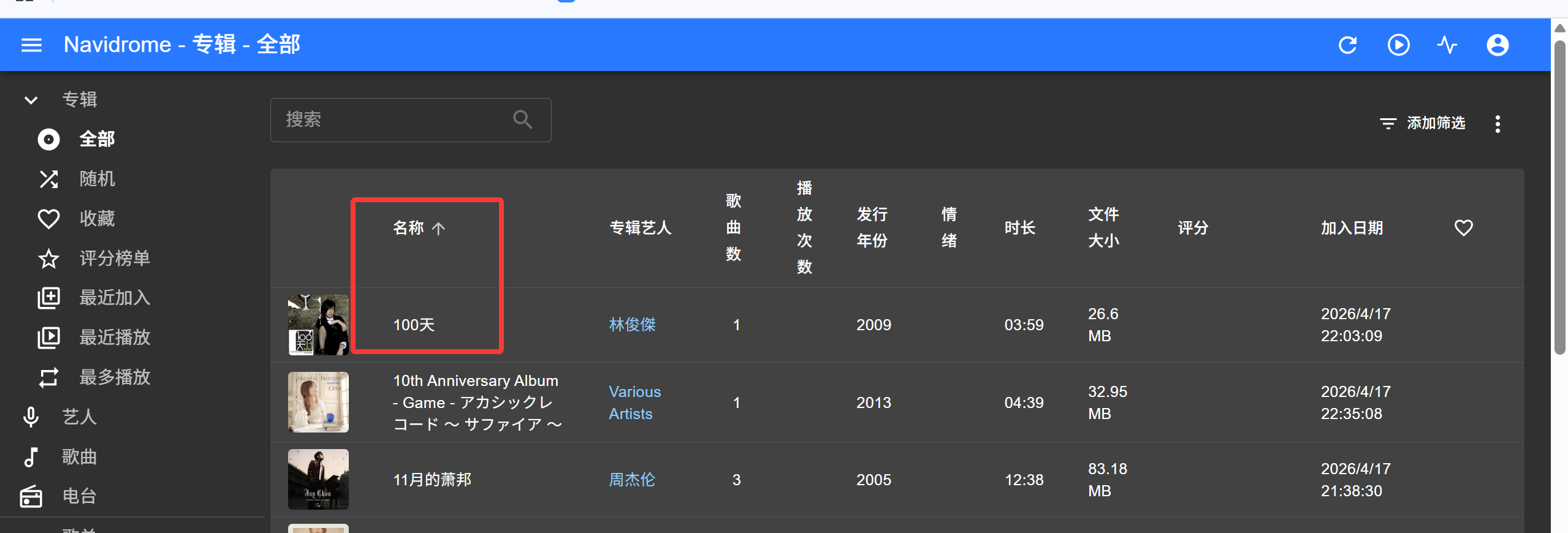Open artist link 林俊傑

[x=632, y=325]
